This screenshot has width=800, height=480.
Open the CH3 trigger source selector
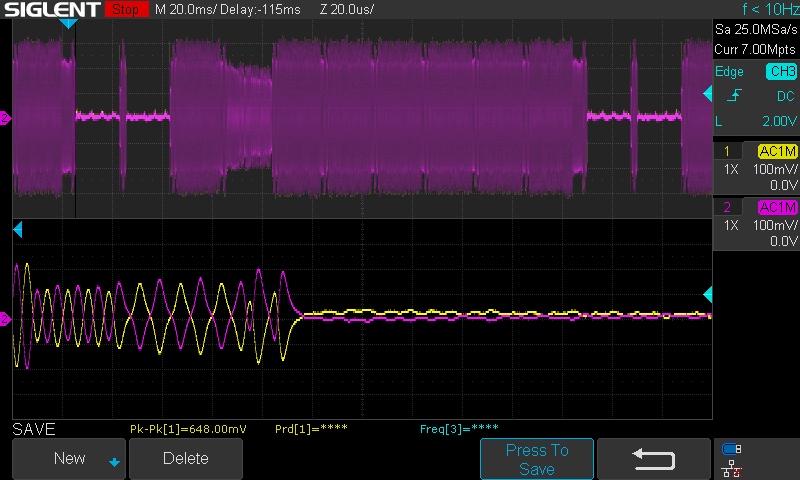click(x=780, y=72)
